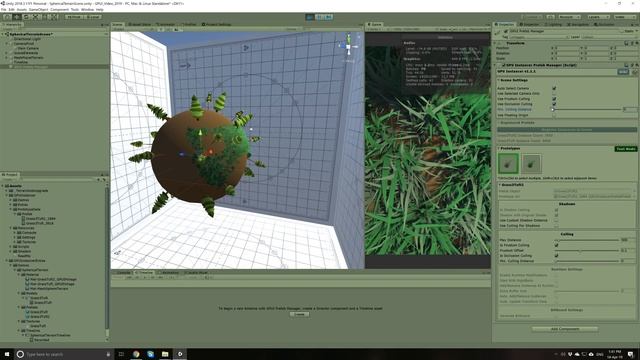Image resolution: width=640 pixels, height=360 pixels.
Task: Select the Rect transform tool
Action: click(x=45, y=17)
